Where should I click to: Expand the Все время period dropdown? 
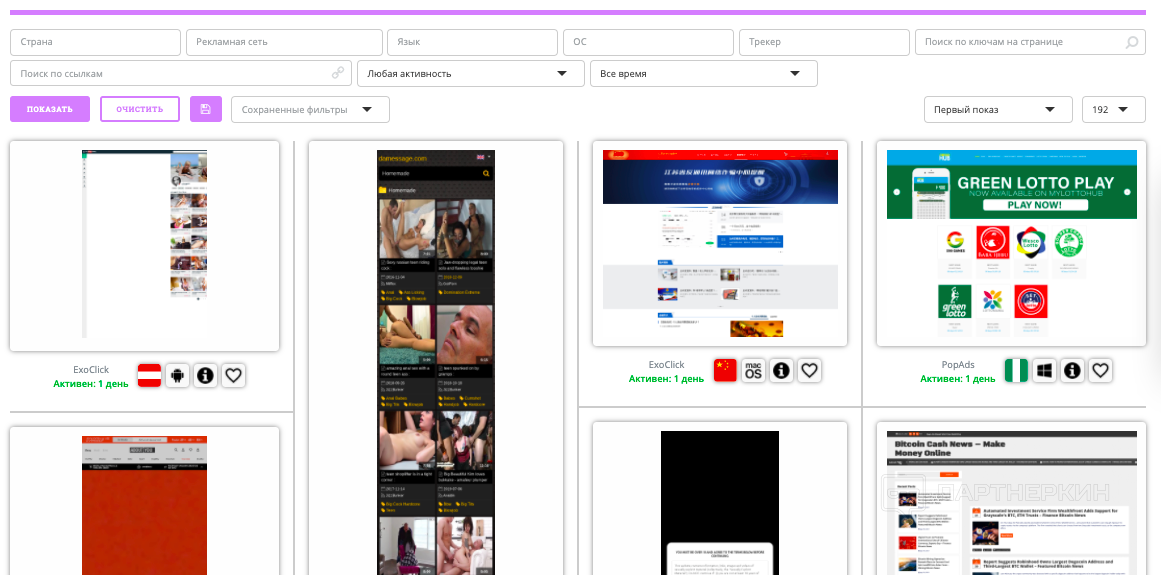point(703,74)
